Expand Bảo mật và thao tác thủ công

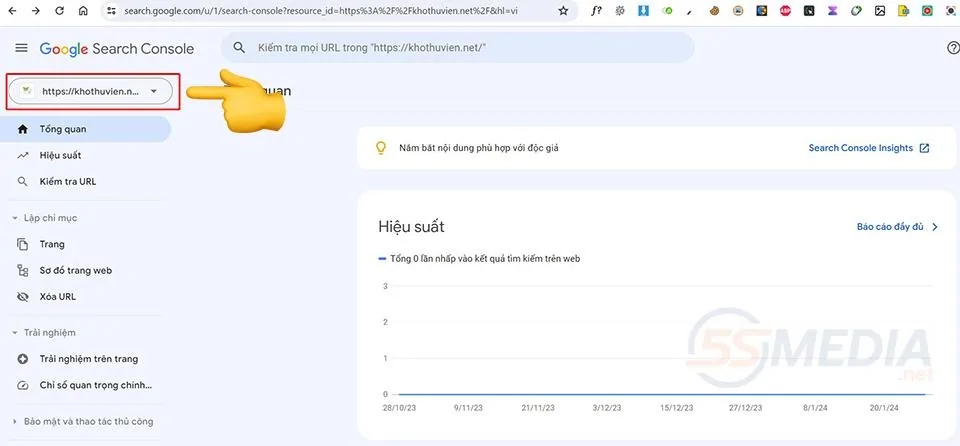(x=15, y=421)
